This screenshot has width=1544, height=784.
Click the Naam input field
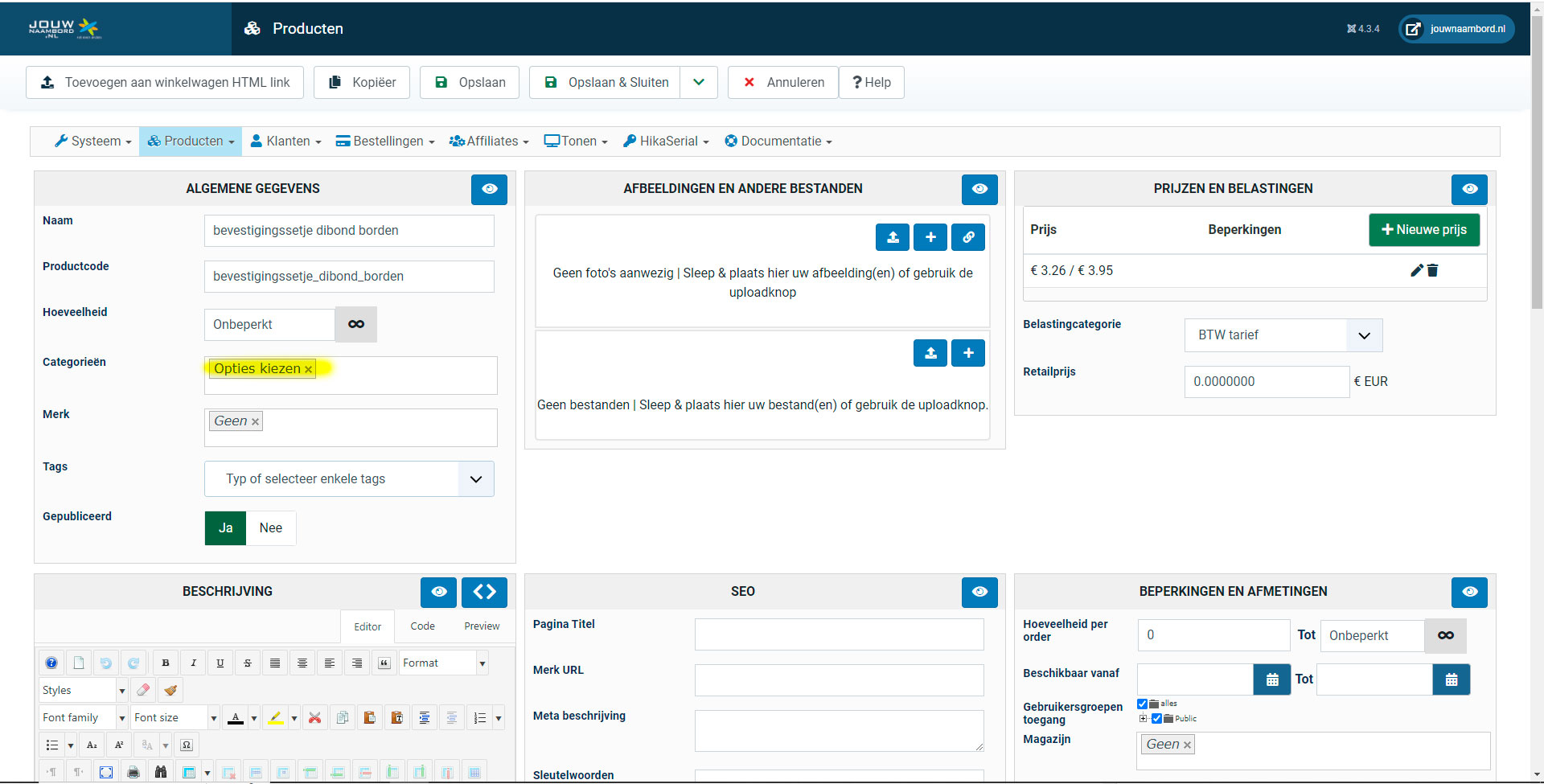point(349,231)
